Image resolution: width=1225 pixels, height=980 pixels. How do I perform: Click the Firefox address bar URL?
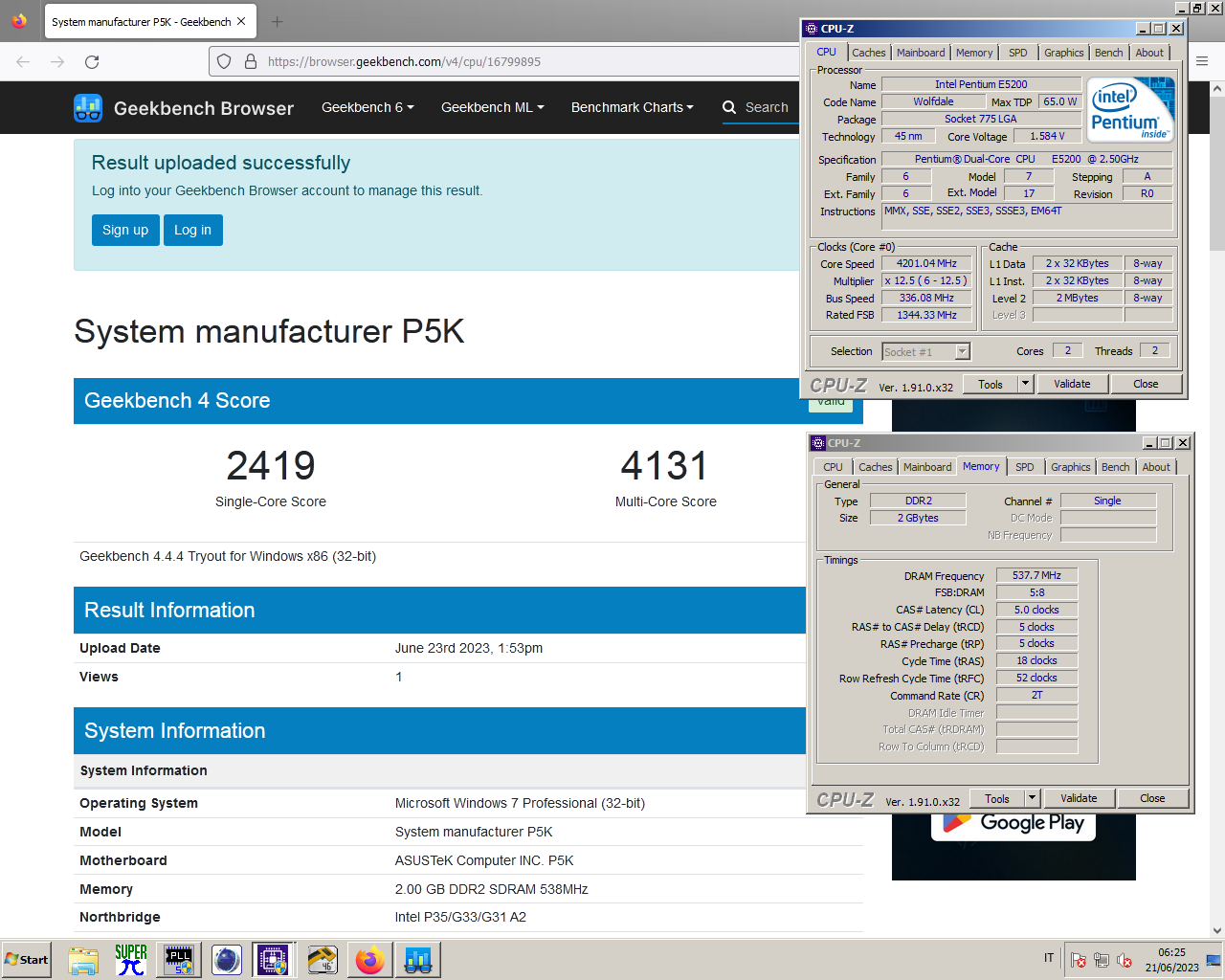tap(404, 61)
